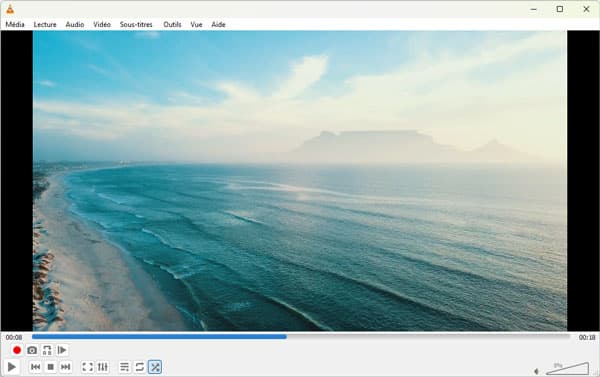Stop playback with the square icon
This screenshot has width=600, height=377.
coord(51,367)
